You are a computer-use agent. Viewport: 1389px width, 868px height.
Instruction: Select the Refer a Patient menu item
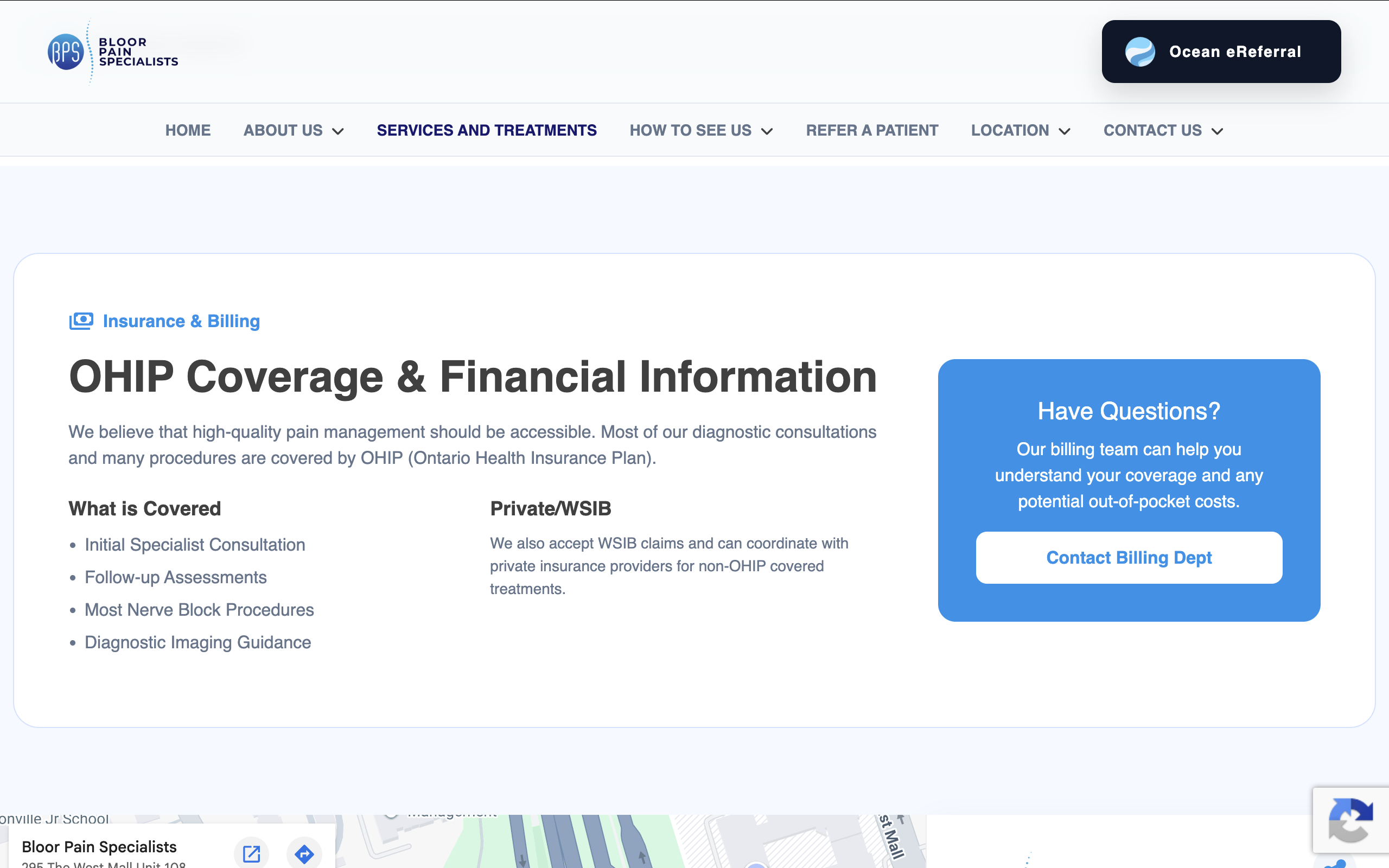coord(872,130)
